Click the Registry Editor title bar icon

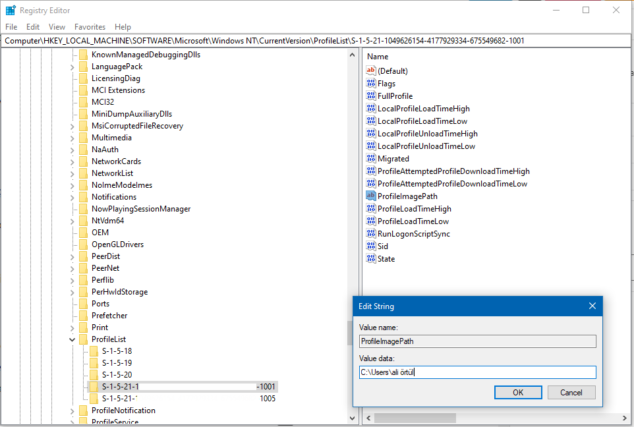click(x=9, y=9)
